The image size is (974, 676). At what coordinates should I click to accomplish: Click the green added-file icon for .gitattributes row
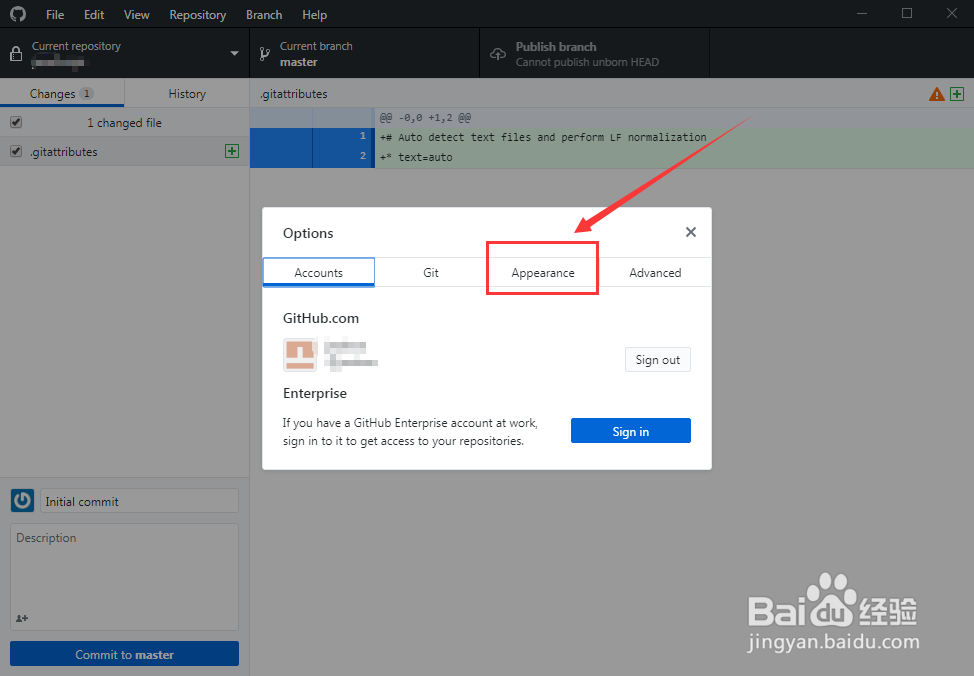(x=232, y=151)
